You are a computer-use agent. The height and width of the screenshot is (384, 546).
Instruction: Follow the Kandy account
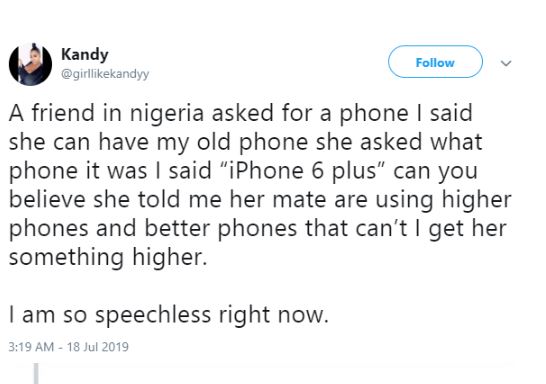pyautogui.click(x=435, y=62)
